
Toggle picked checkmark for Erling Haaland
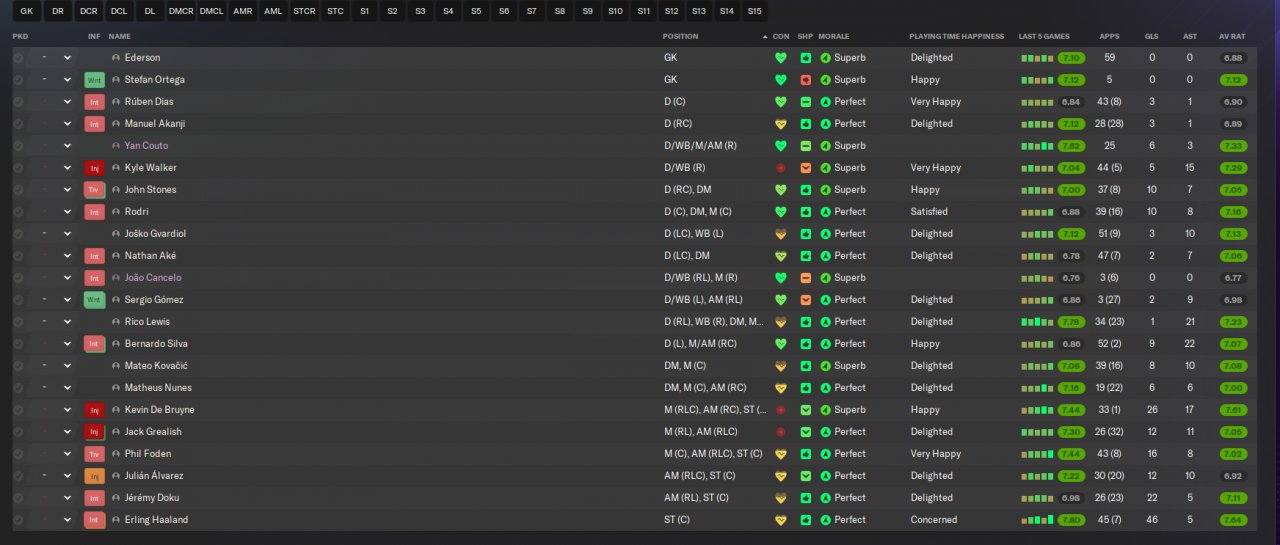click(x=18, y=520)
